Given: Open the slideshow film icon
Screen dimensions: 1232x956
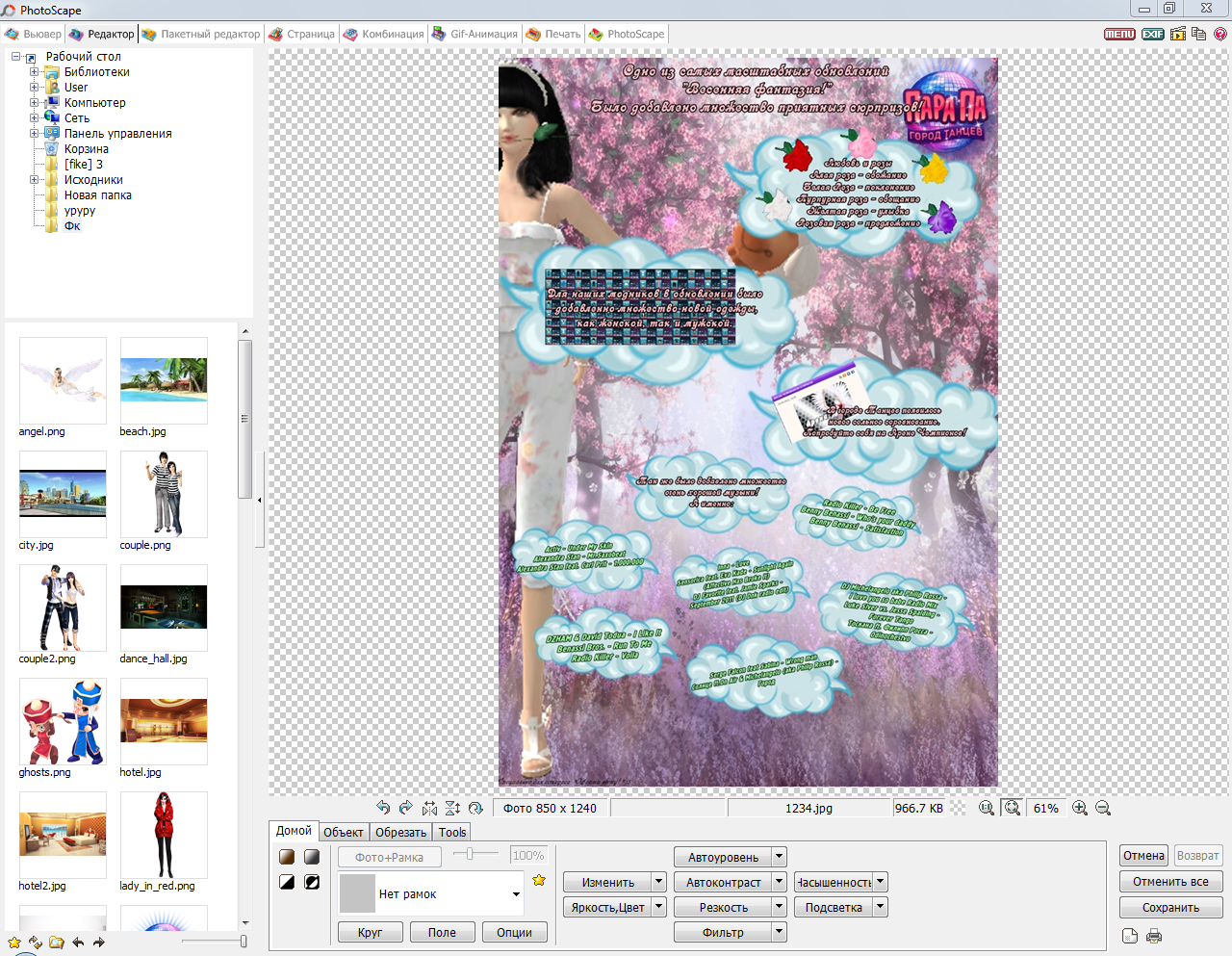Looking at the screenshot, I should [x=1178, y=34].
